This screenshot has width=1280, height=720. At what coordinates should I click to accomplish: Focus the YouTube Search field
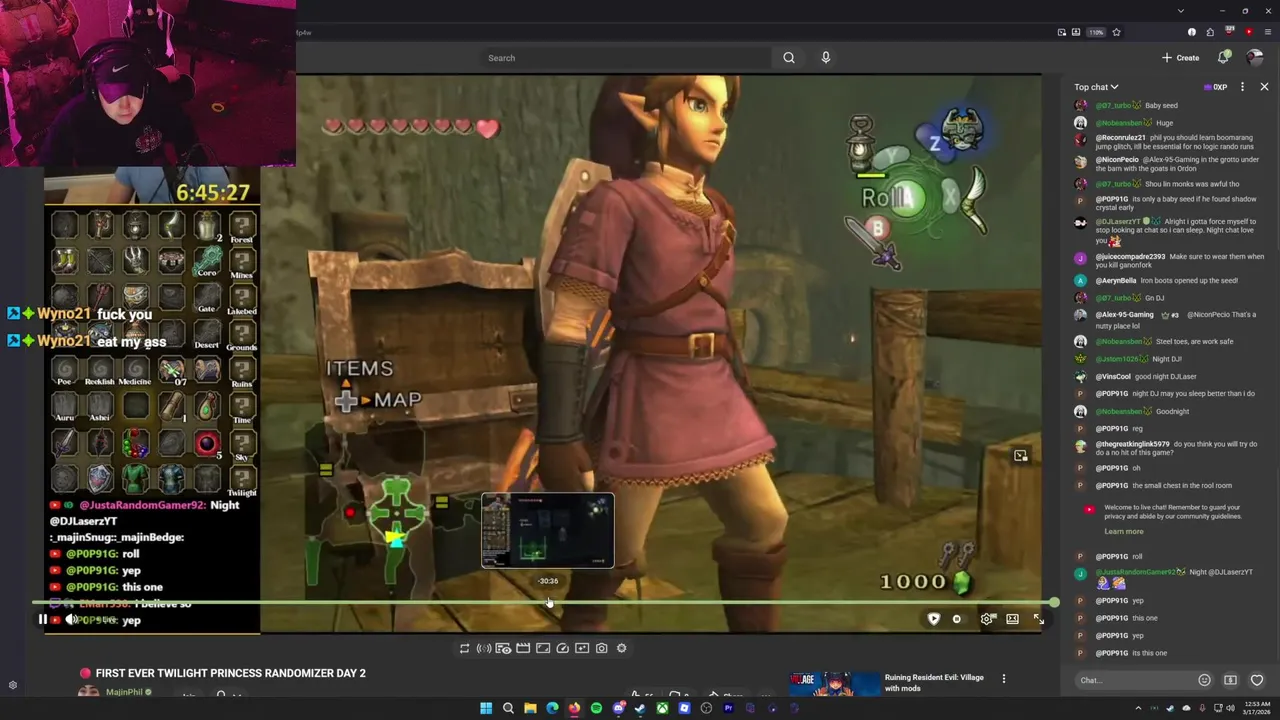tap(627, 58)
